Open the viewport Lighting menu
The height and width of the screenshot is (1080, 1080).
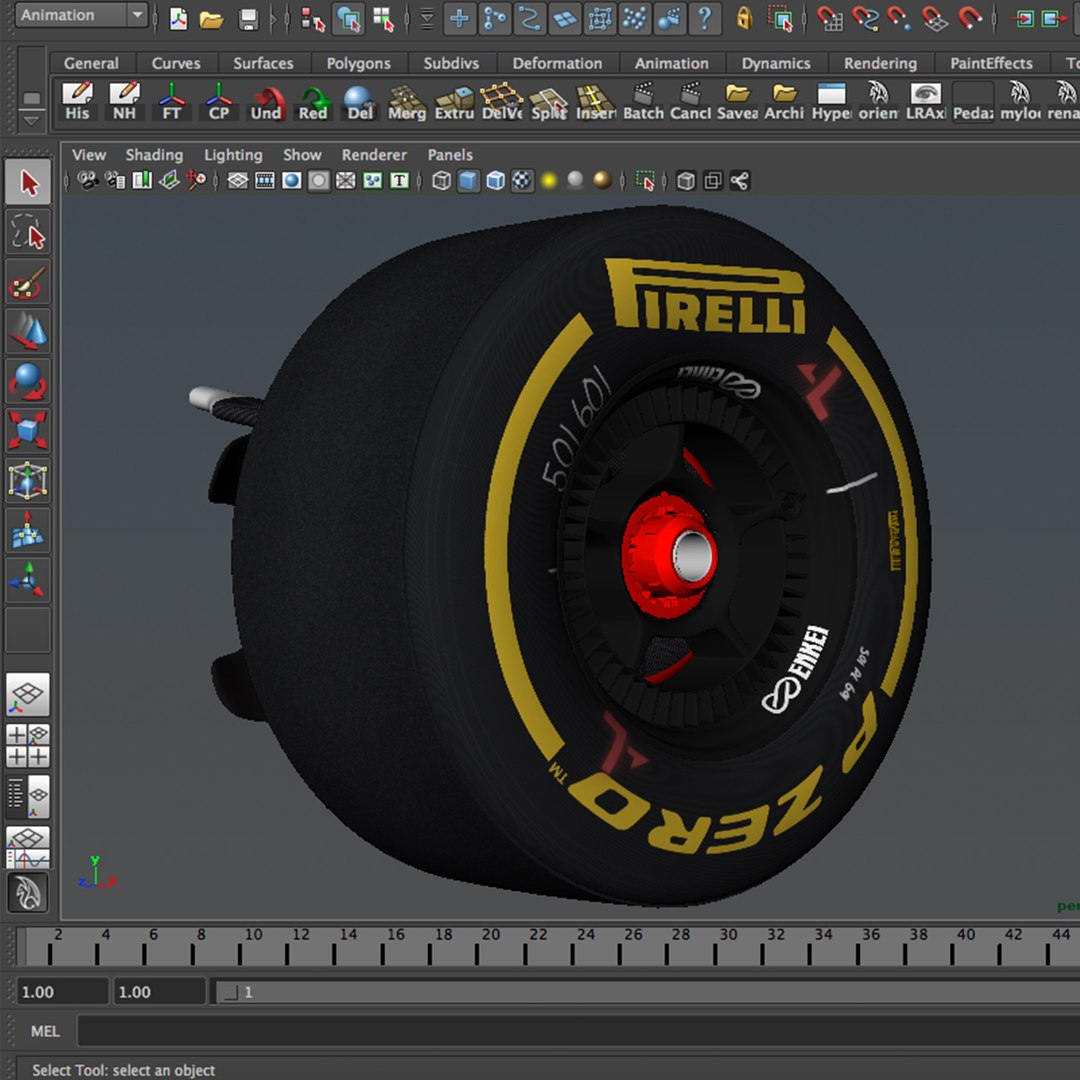233,155
